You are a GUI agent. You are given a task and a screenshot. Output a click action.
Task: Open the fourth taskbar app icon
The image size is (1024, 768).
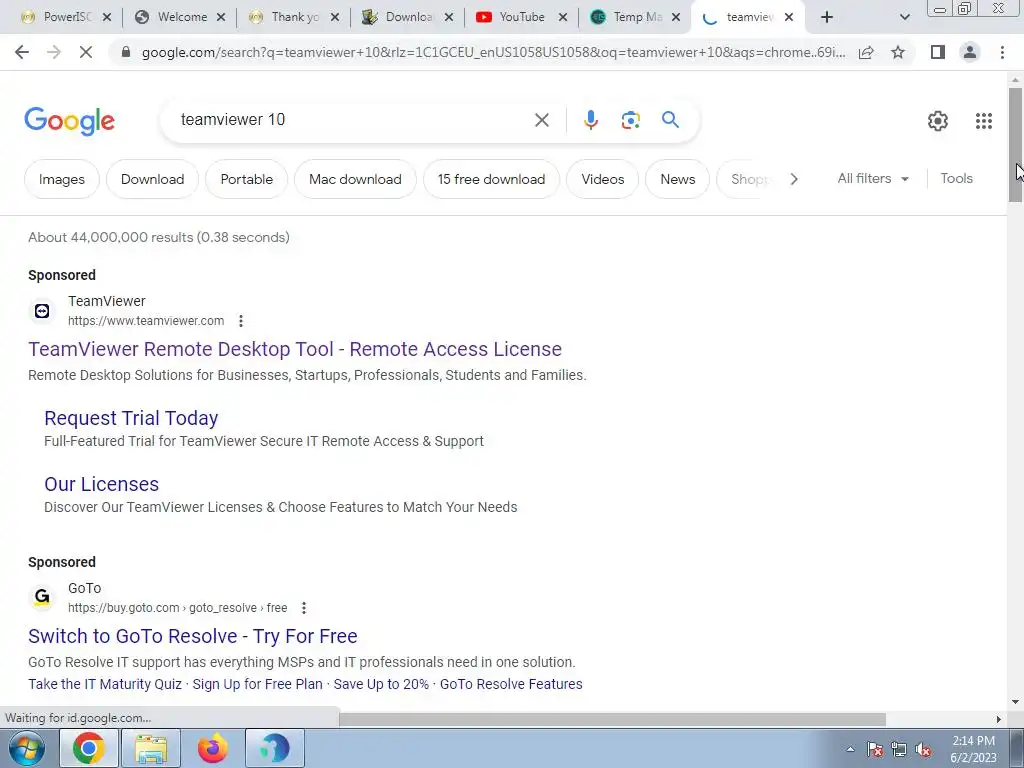(x=274, y=748)
